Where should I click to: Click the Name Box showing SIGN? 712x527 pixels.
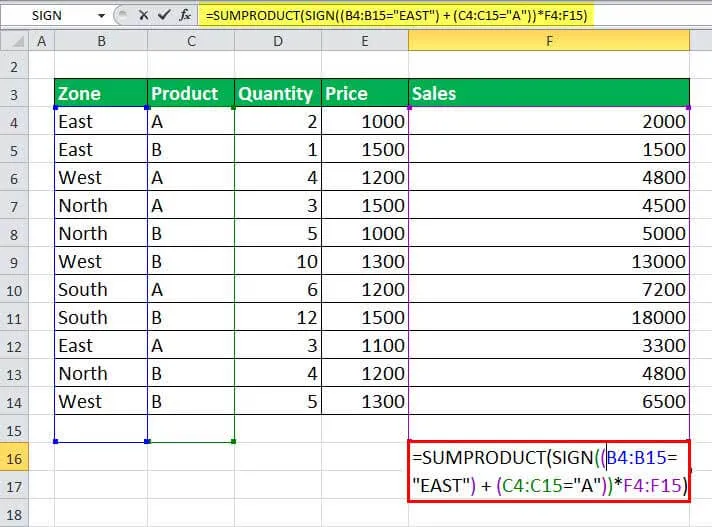point(47,16)
